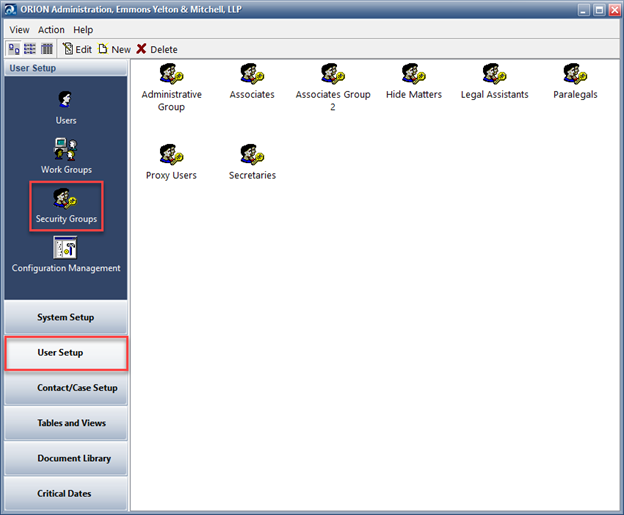Open the Users icon in sidebar
The height and width of the screenshot is (515, 624).
66,107
